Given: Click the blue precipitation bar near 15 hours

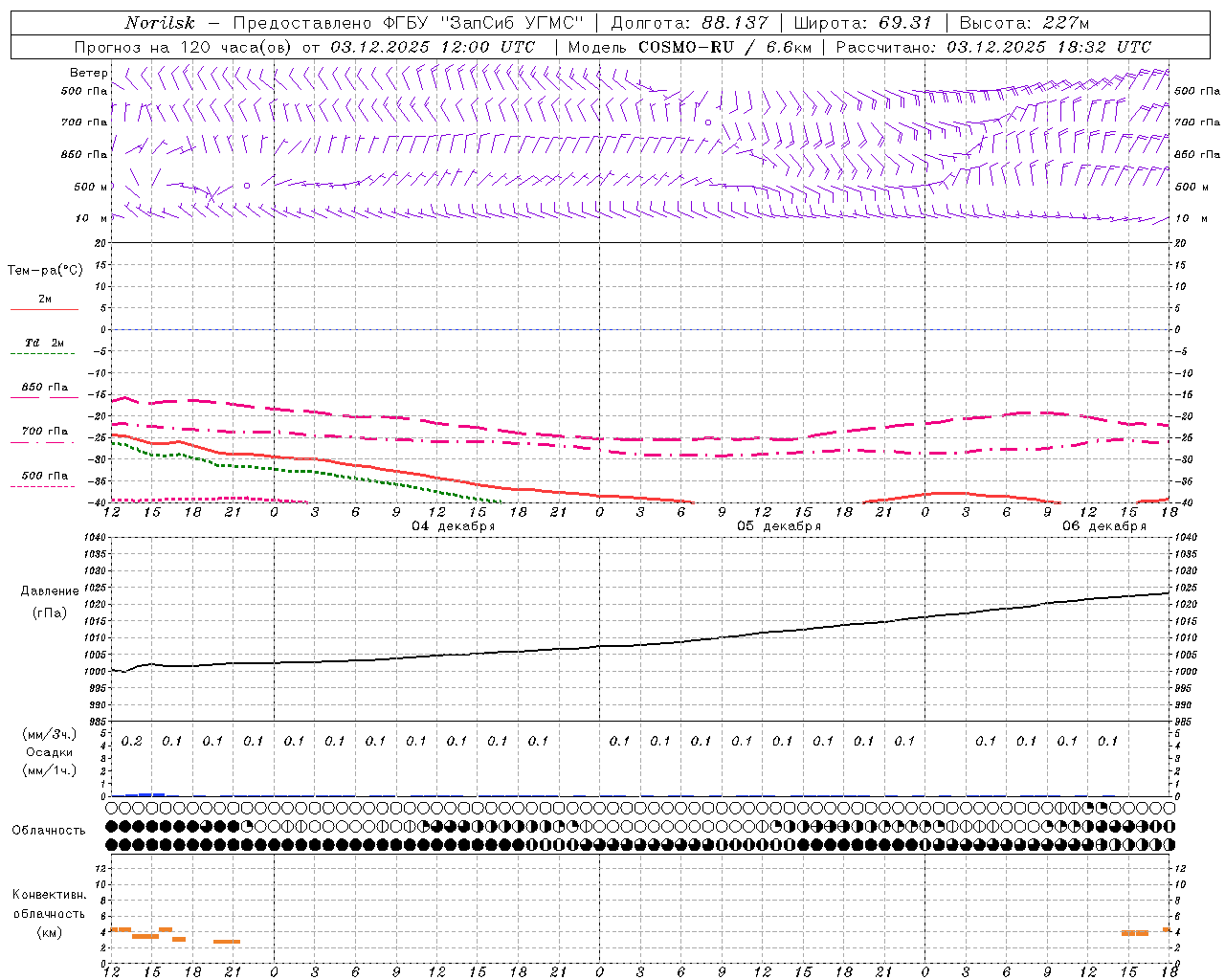Looking at the screenshot, I should pos(145,794).
